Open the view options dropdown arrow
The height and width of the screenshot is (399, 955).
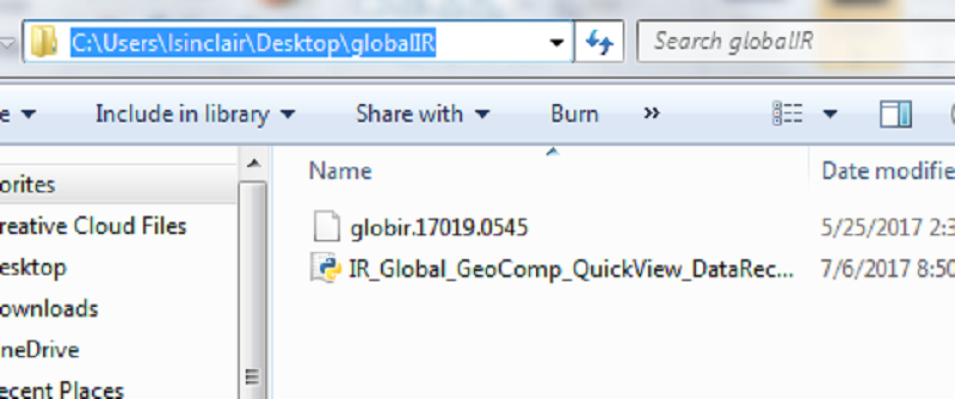(x=830, y=114)
